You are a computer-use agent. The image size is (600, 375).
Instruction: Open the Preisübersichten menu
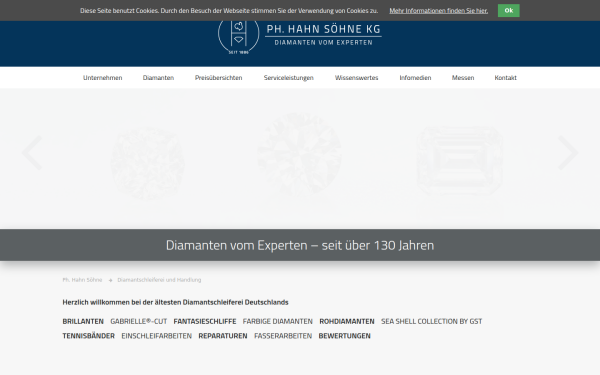[x=218, y=78]
